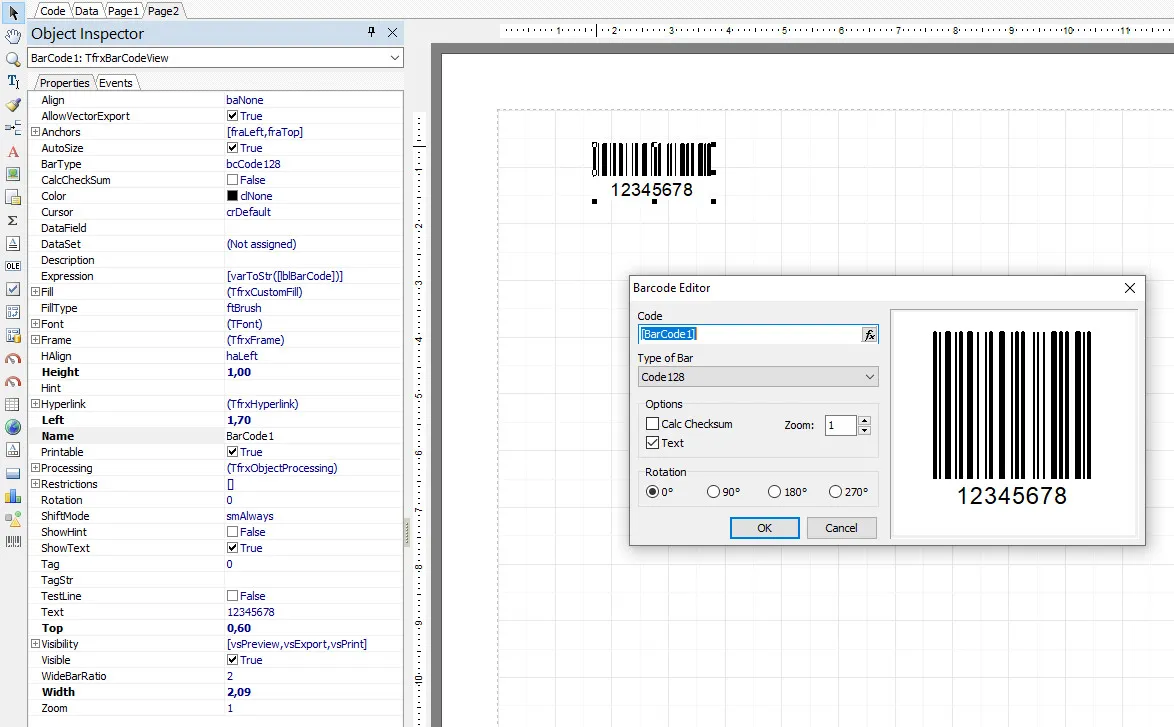The height and width of the screenshot is (727, 1174).
Task: Choose the Edit Text tool
Action: (x=13, y=82)
